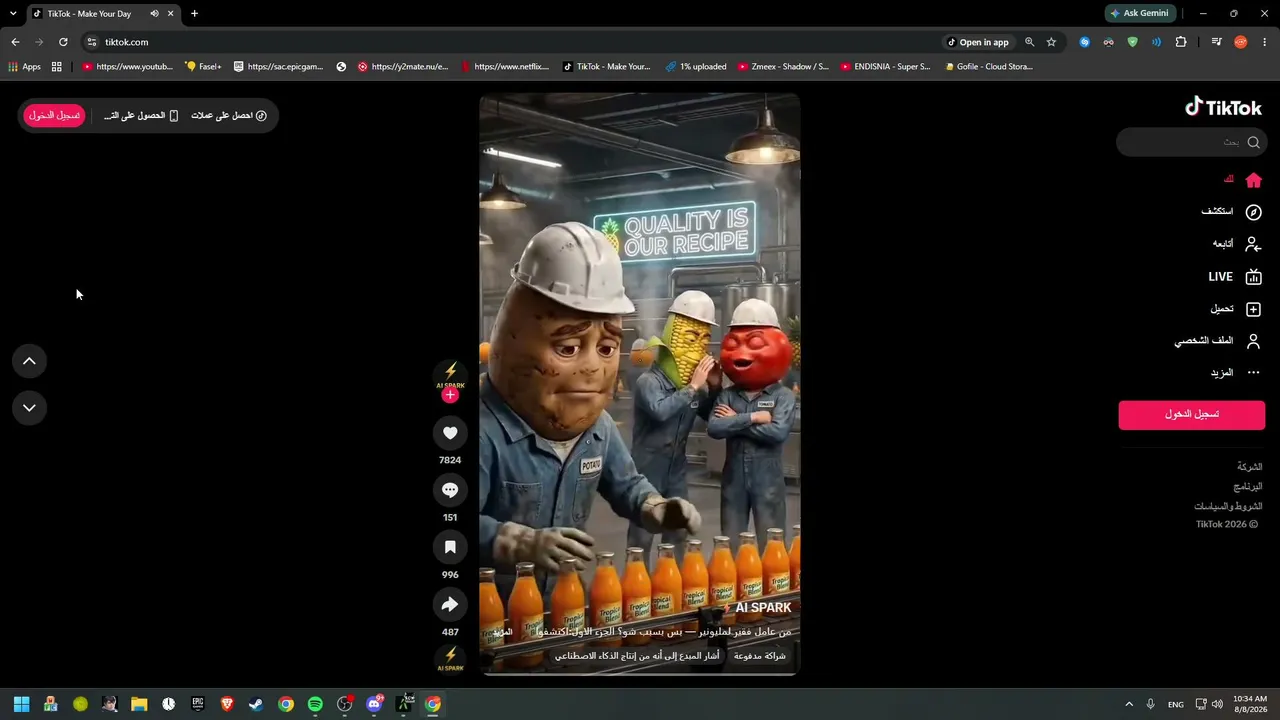The height and width of the screenshot is (720, 1280).
Task: Mute the TikTok tab using speaker icon
Action: pyautogui.click(x=154, y=14)
